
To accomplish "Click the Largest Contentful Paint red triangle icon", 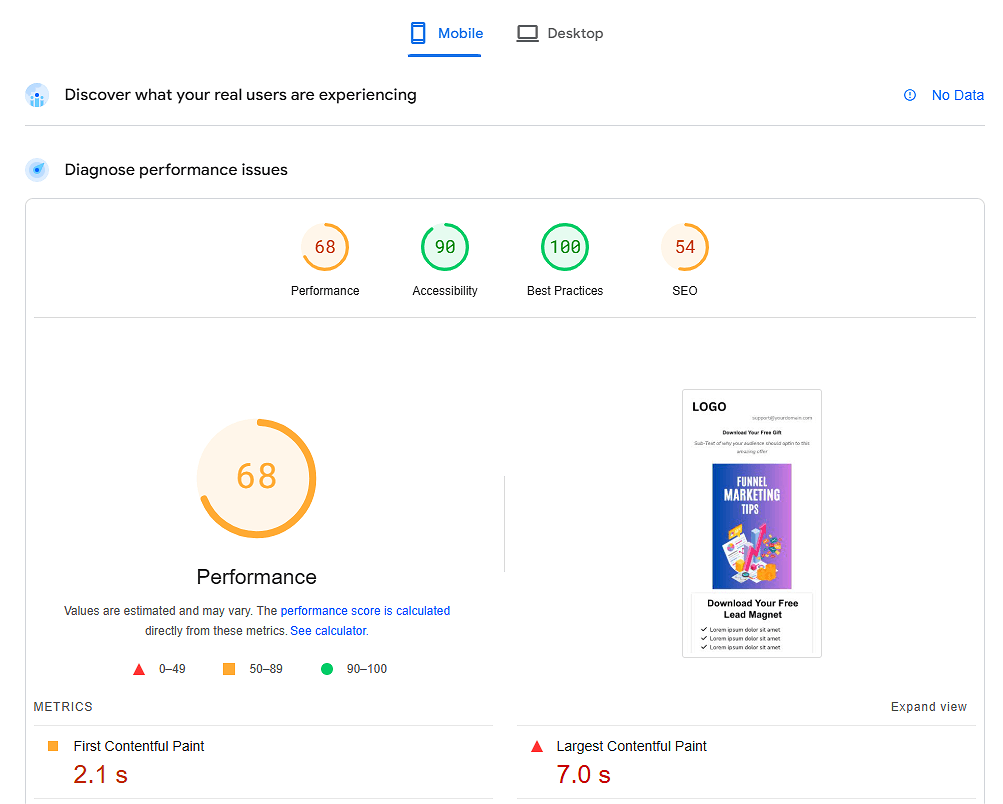I will tap(537, 746).
